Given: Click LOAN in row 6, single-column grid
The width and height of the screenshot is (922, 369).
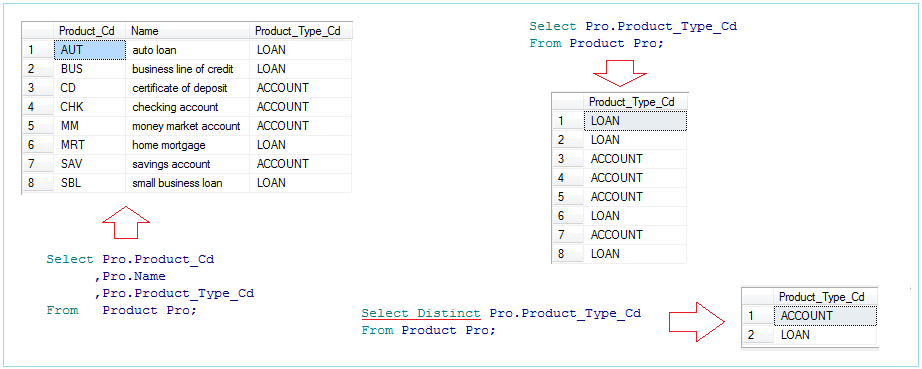Looking at the screenshot, I should click(x=635, y=216).
